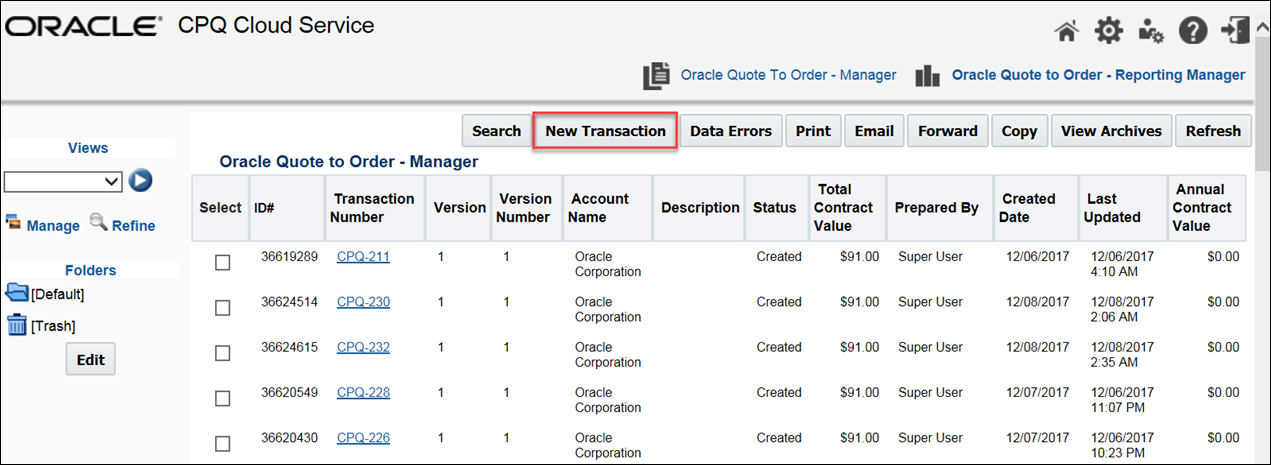Open transaction link CPQ-230
This screenshot has width=1271, height=465.
tap(363, 302)
